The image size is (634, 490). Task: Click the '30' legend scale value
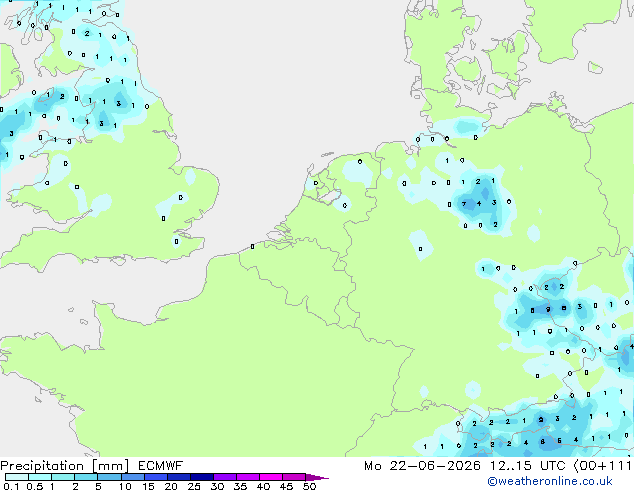pos(217,486)
